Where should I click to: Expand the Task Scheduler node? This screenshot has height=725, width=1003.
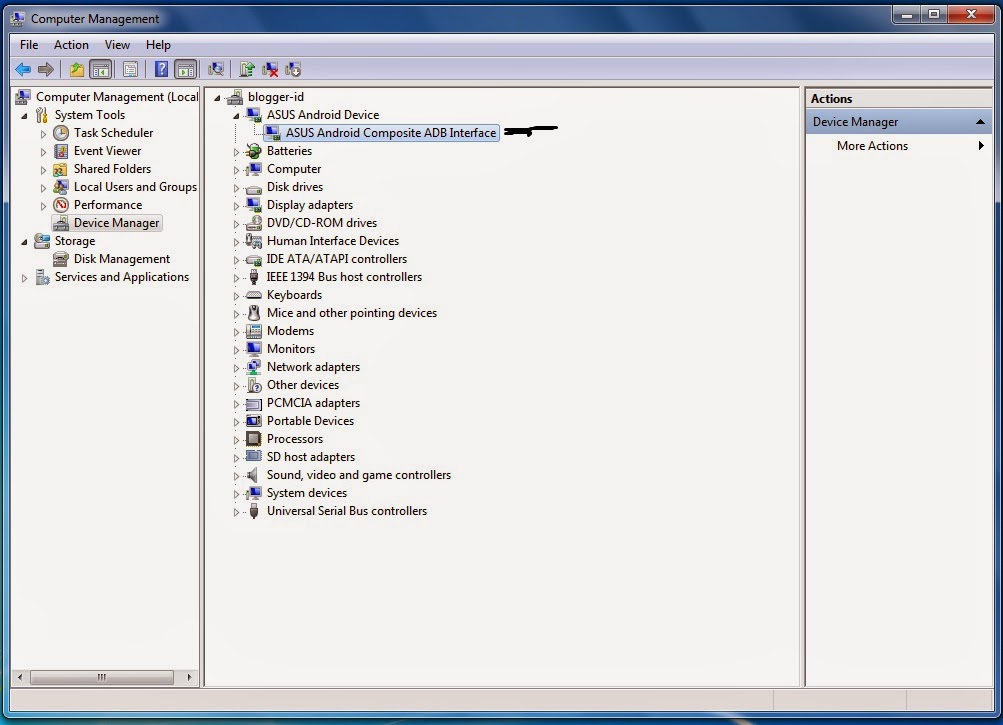(43, 134)
